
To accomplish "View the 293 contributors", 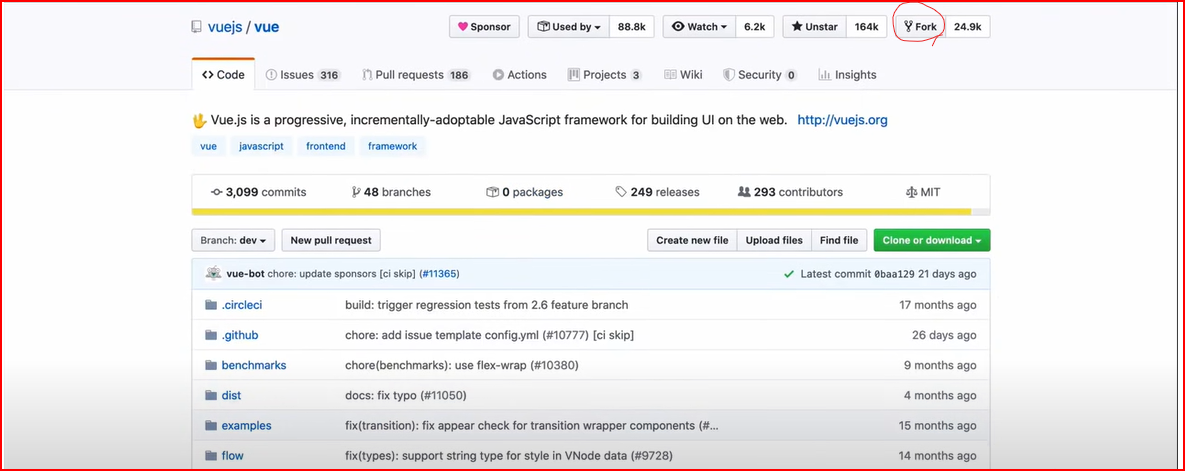I will coord(791,192).
